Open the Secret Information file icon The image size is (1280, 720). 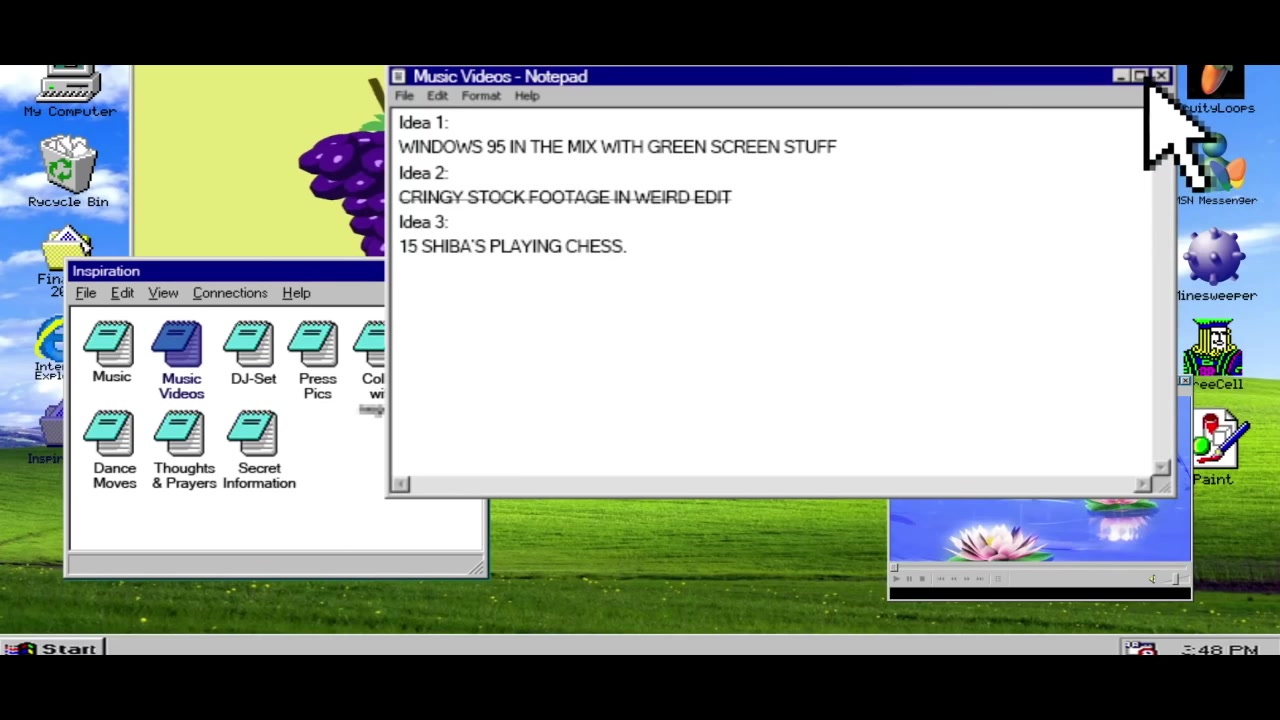[x=259, y=450]
